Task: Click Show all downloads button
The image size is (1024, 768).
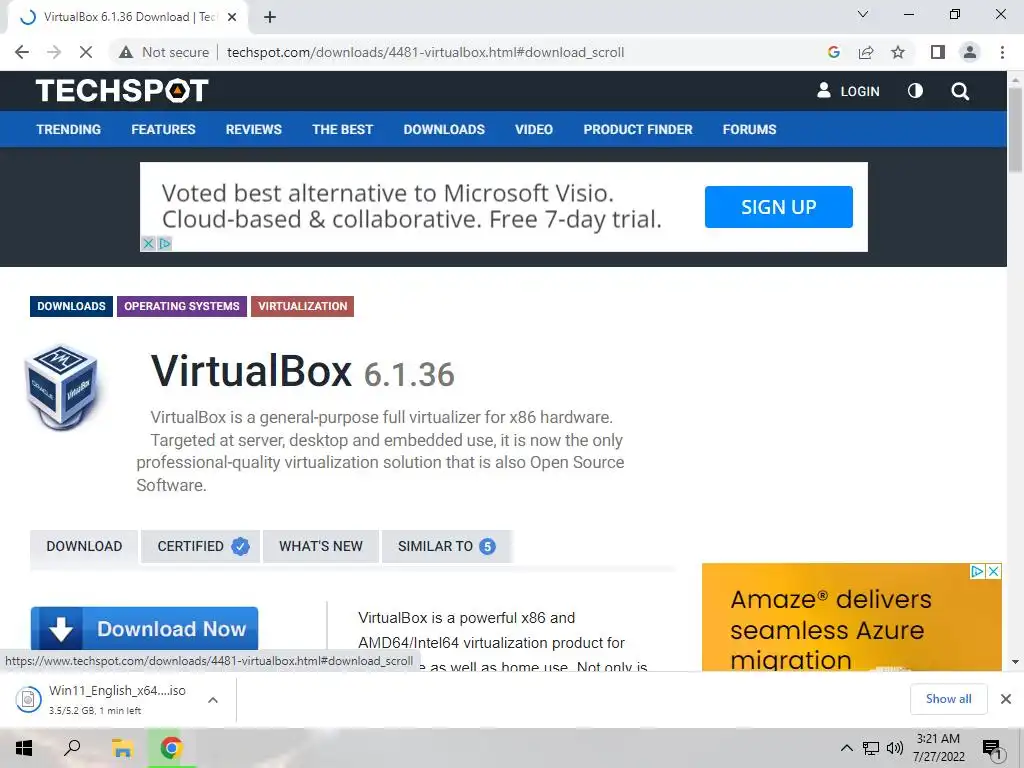Action: point(948,699)
